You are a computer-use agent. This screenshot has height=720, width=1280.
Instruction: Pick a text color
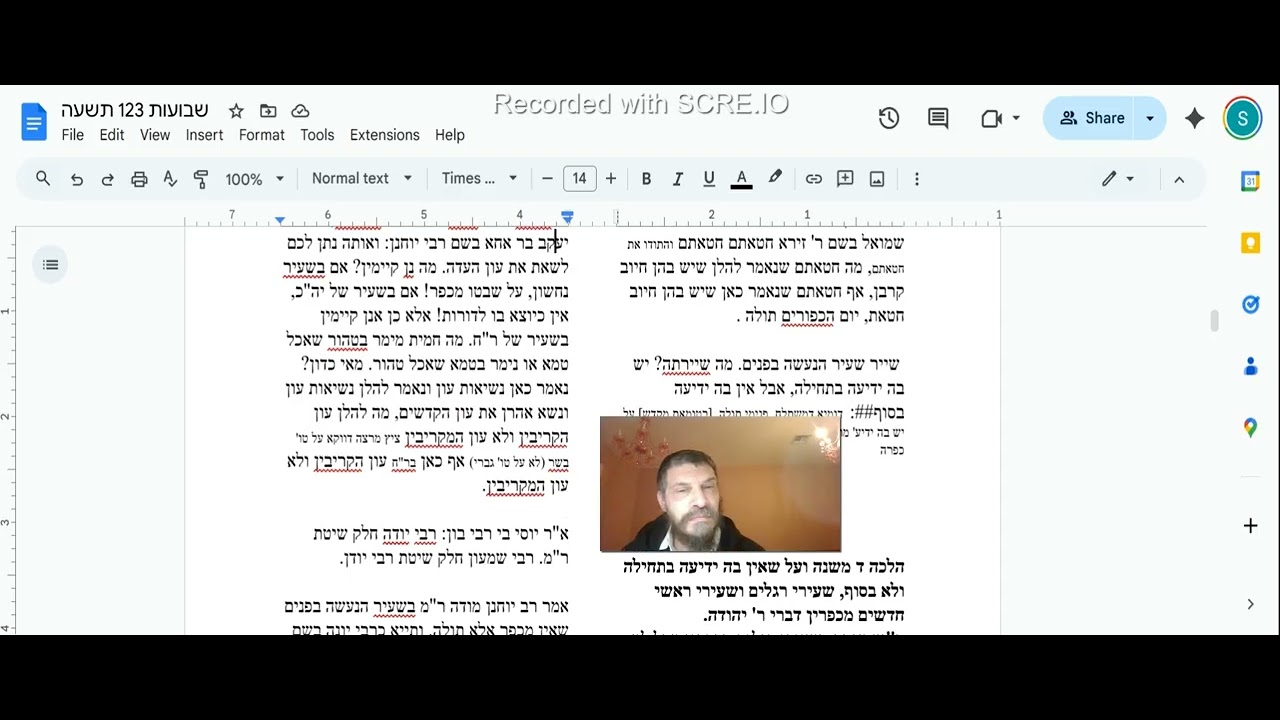pyautogui.click(x=741, y=179)
